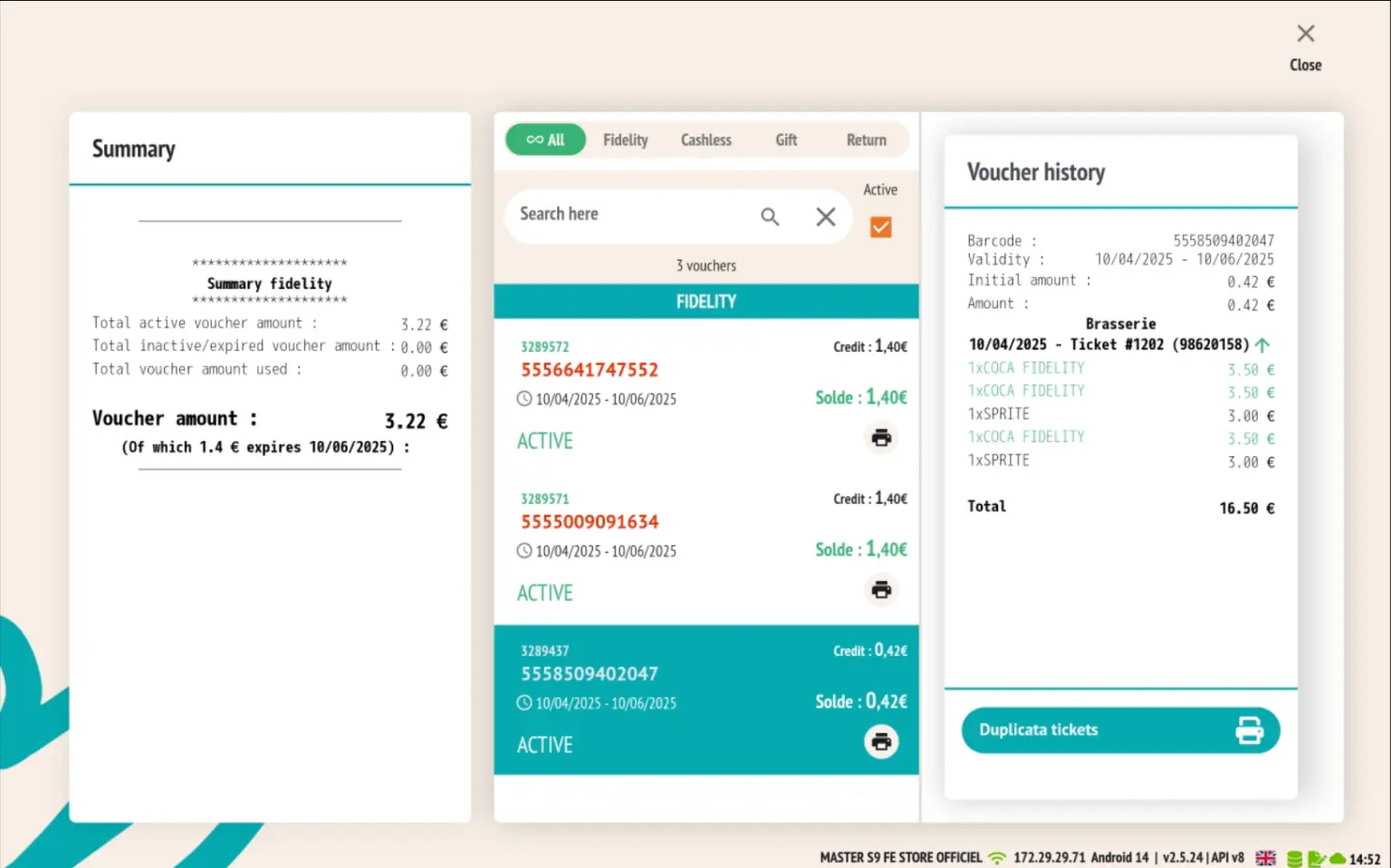Click the Ticket #1202 header line
Viewport: 1391px width, 868px height.
(1109, 344)
